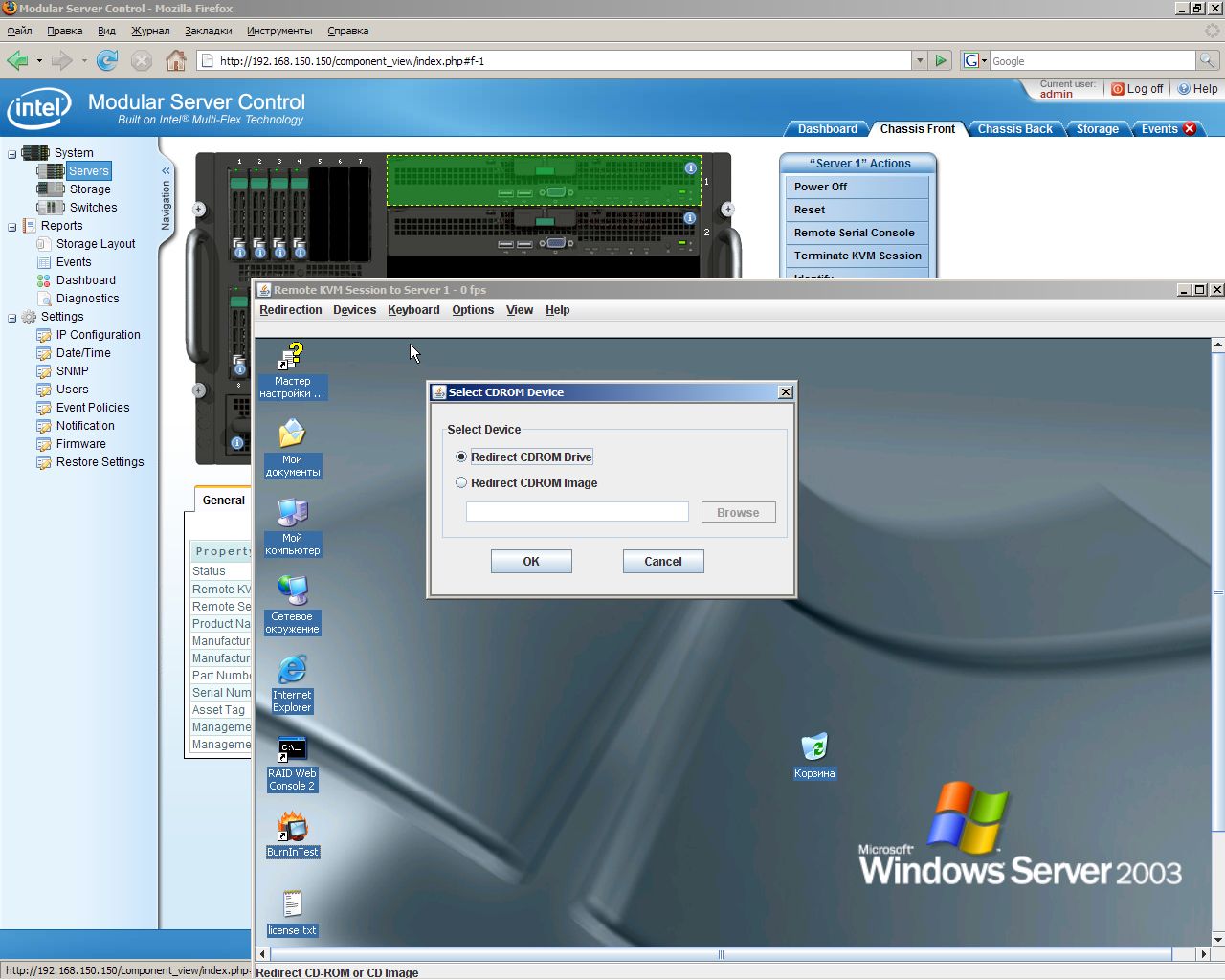Collapse the System tree node
The height and width of the screenshot is (980, 1225).
coord(12,153)
